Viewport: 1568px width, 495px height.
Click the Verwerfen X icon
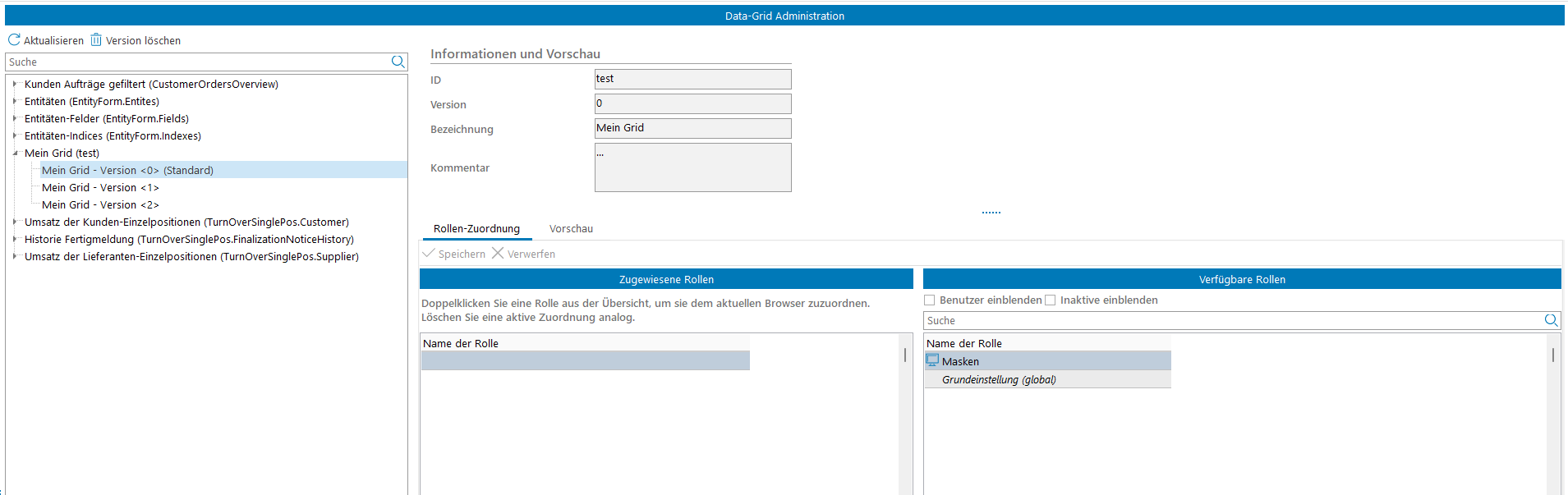click(498, 254)
